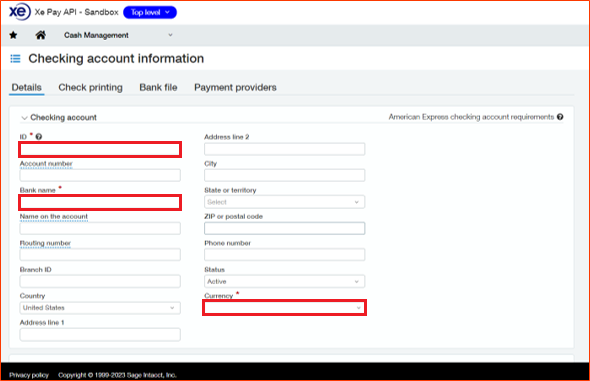Viewport: 590px width, 381px height.
Task: Select the Details tab
Action: coord(26,87)
